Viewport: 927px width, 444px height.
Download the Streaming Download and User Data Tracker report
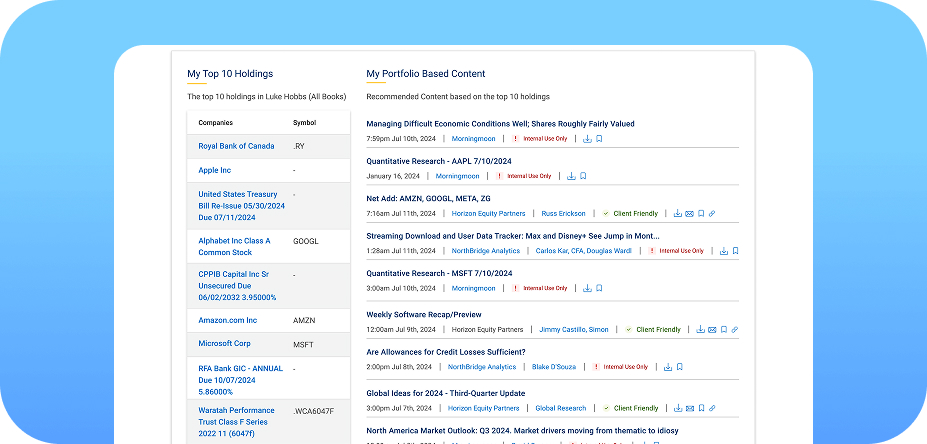(724, 251)
